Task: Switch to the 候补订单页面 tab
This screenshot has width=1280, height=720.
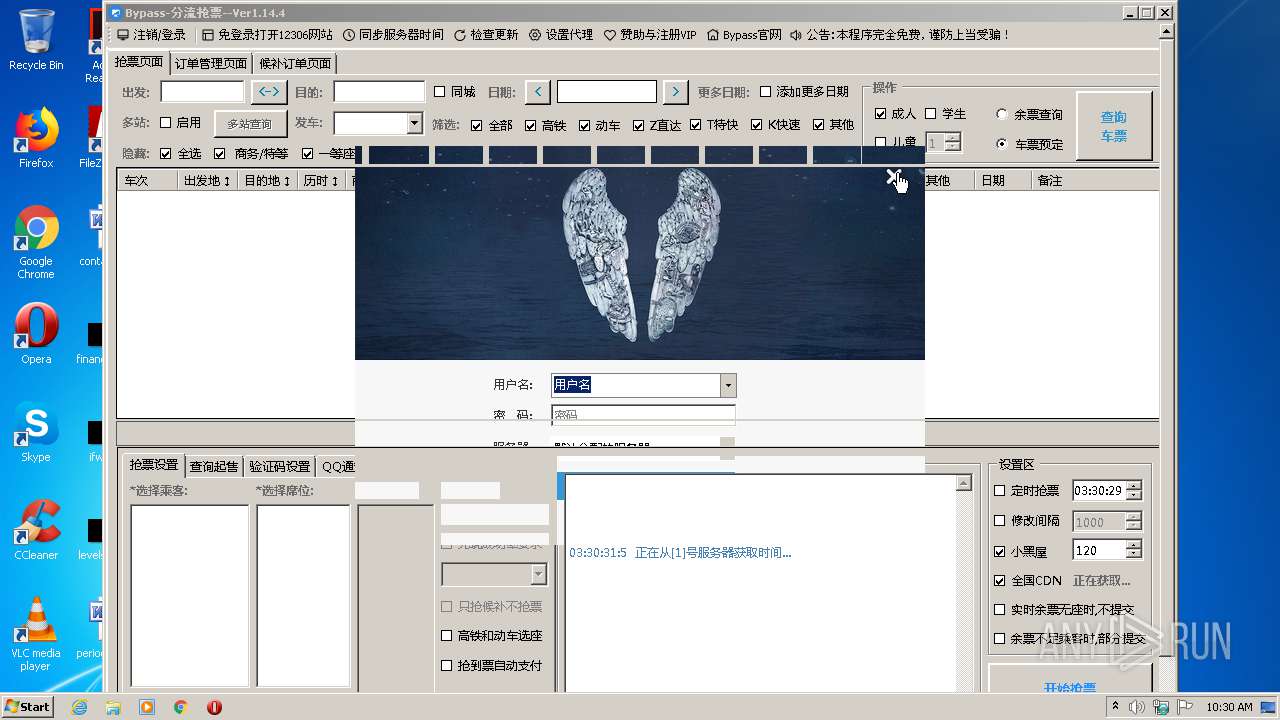Action: (x=295, y=63)
